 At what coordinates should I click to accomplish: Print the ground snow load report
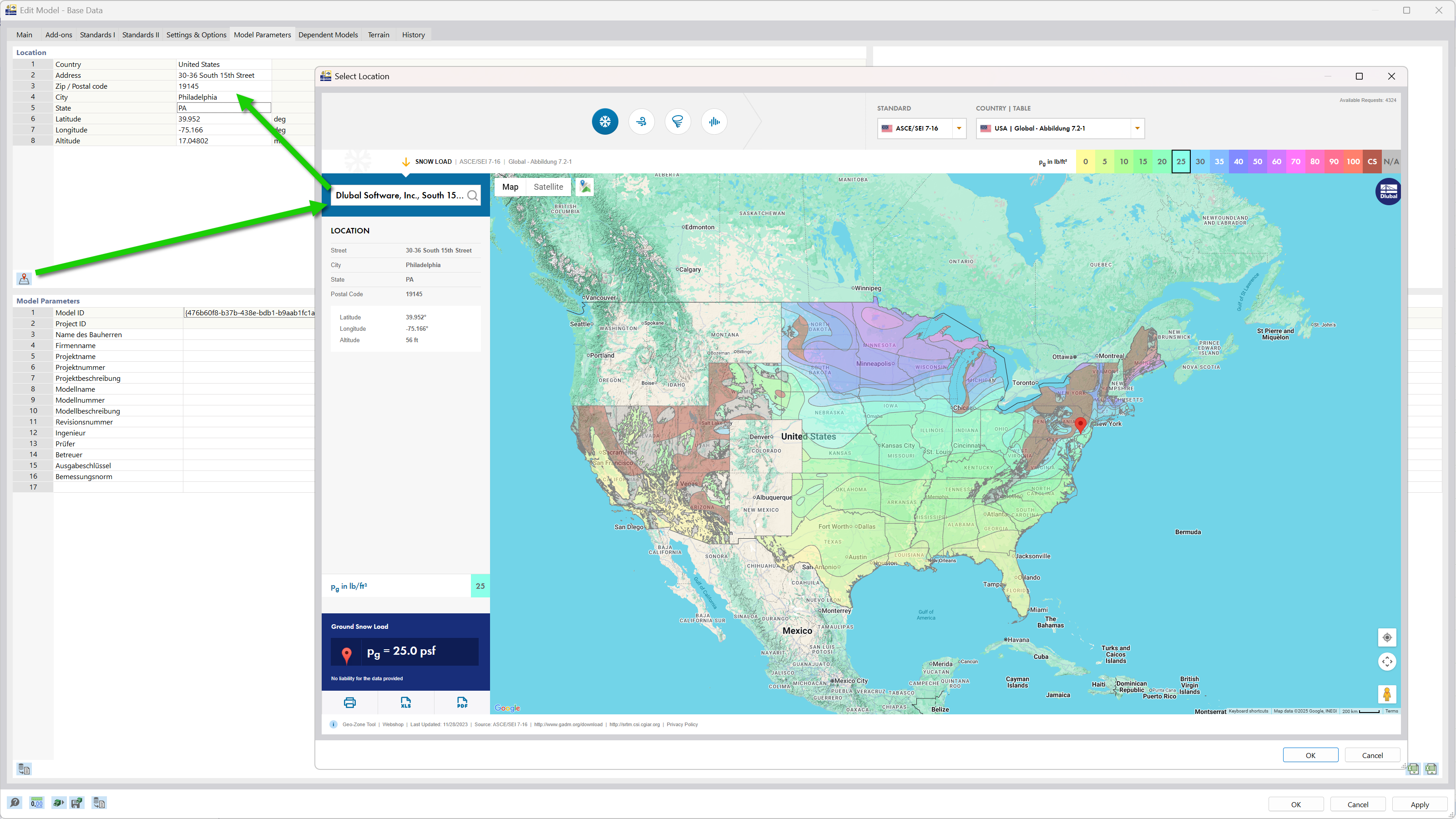click(x=349, y=703)
